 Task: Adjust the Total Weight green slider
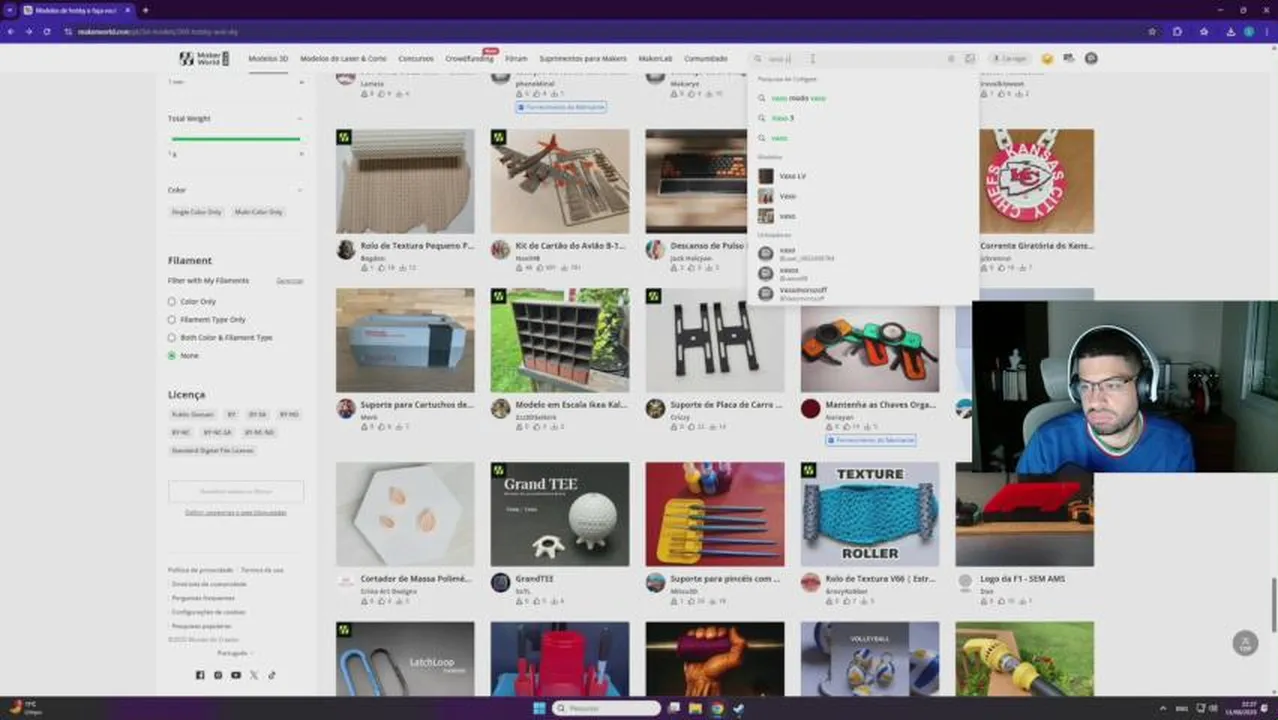point(236,139)
